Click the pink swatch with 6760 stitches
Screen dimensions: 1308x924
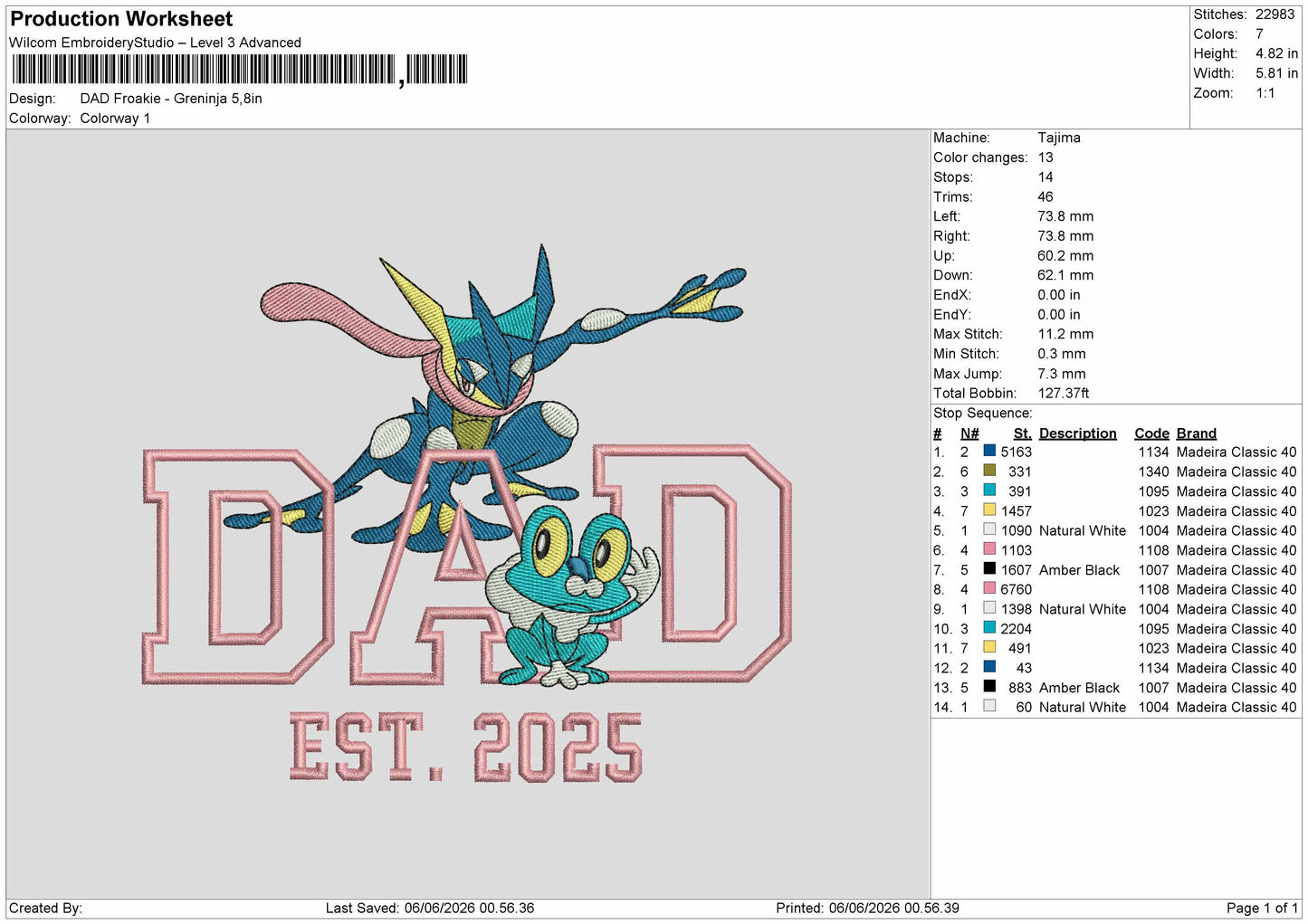coord(989,588)
